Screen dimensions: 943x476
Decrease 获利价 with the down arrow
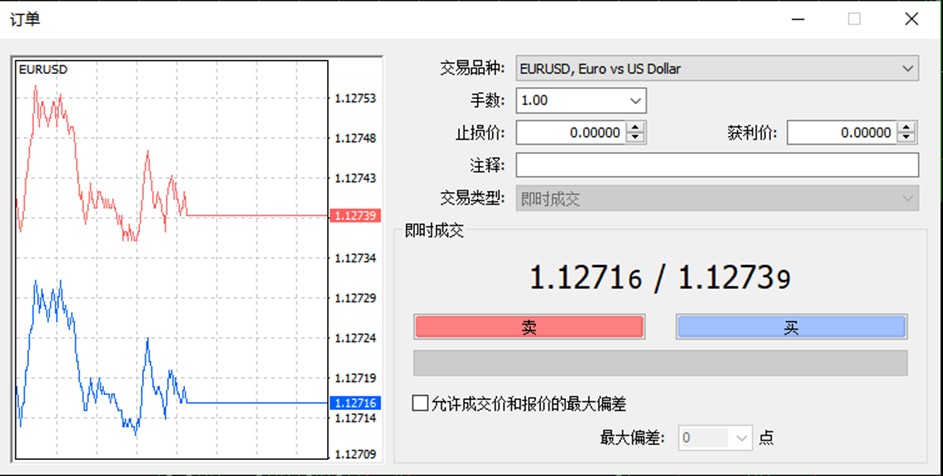coord(906,138)
